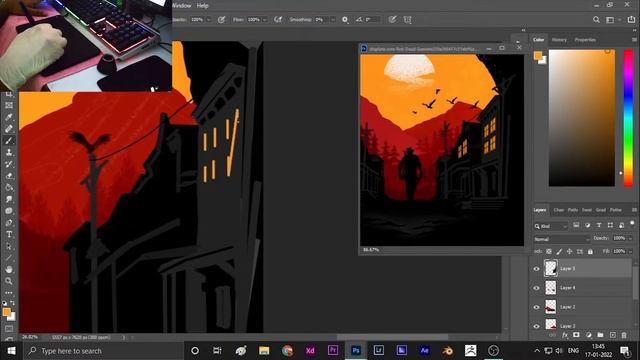
Task: Toggle type layer filter
Action: [599, 225]
